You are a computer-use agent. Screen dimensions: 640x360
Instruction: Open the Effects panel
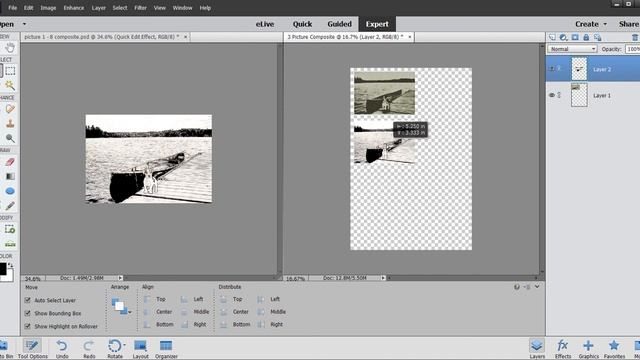[562, 349]
